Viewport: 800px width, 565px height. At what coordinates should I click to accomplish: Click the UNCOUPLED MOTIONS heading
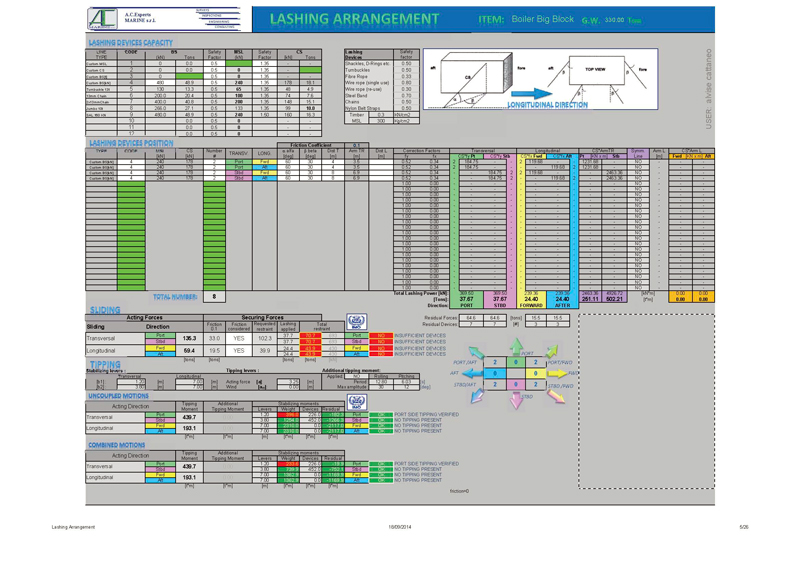(118, 396)
